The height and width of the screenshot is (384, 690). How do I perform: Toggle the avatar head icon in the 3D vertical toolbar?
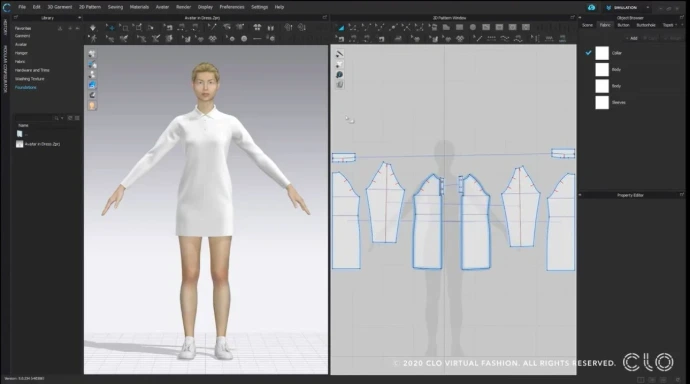tap(92, 106)
